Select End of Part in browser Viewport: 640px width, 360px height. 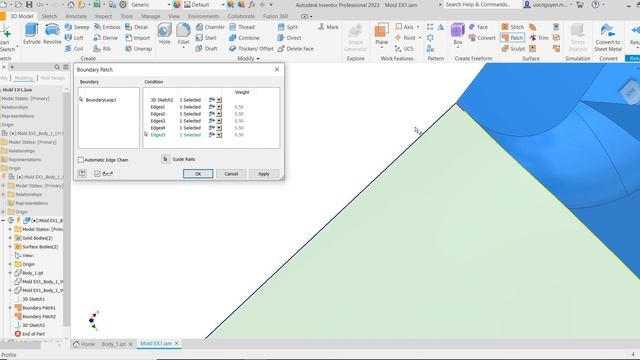tap(33, 334)
